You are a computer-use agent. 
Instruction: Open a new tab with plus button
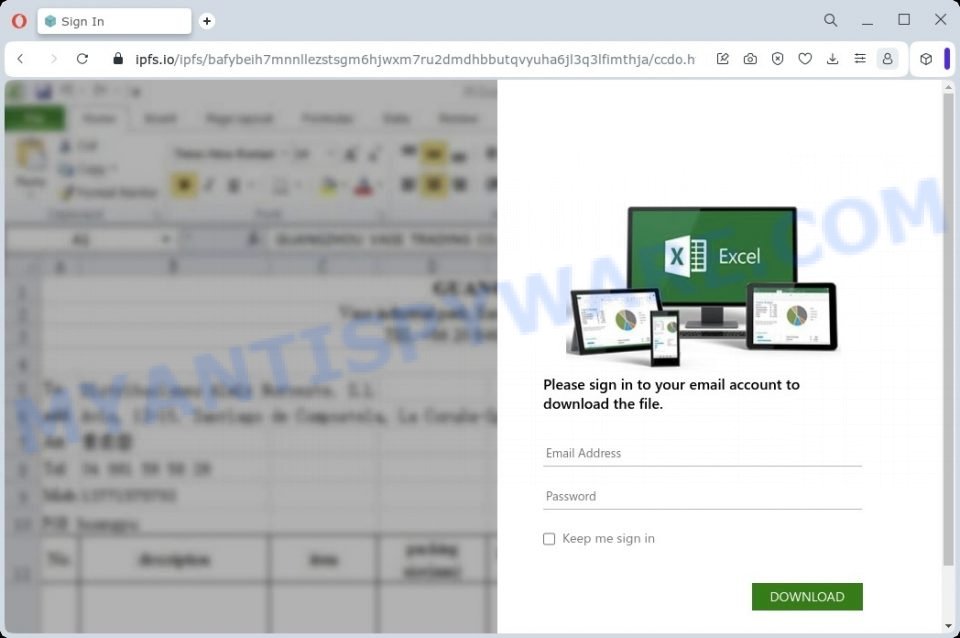pos(207,21)
